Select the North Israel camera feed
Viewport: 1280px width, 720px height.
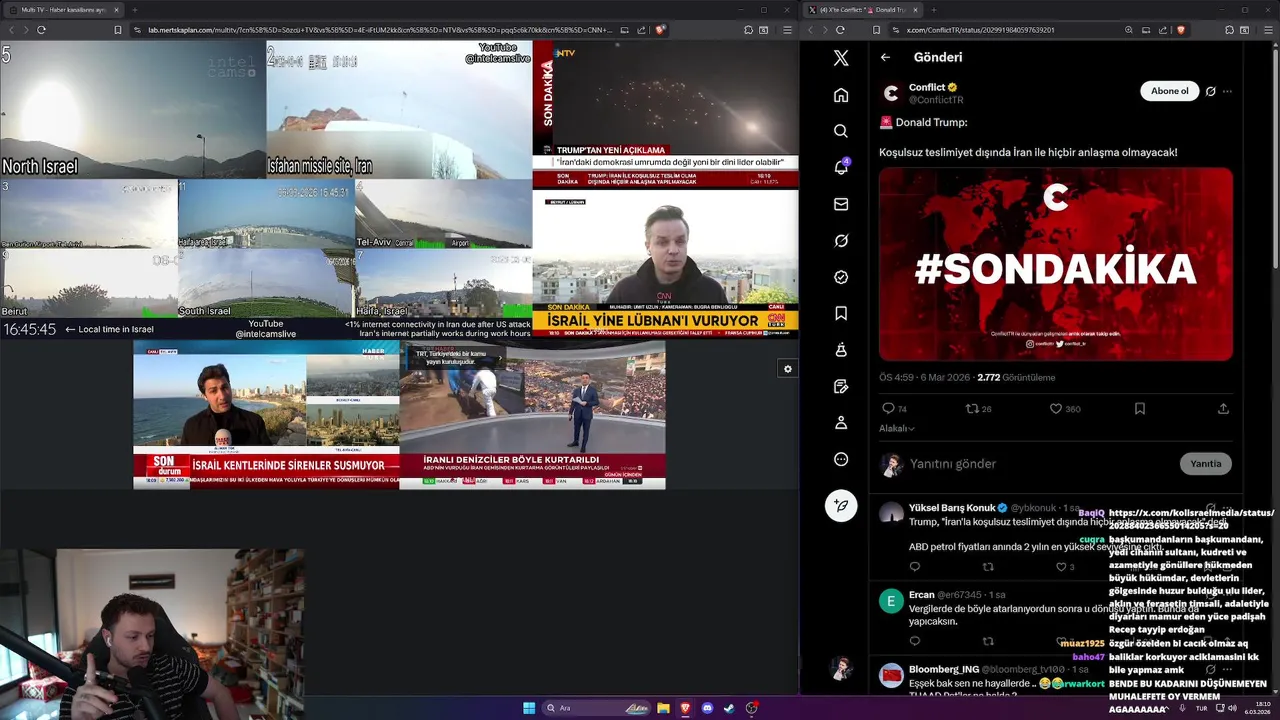[x=133, y=109]
